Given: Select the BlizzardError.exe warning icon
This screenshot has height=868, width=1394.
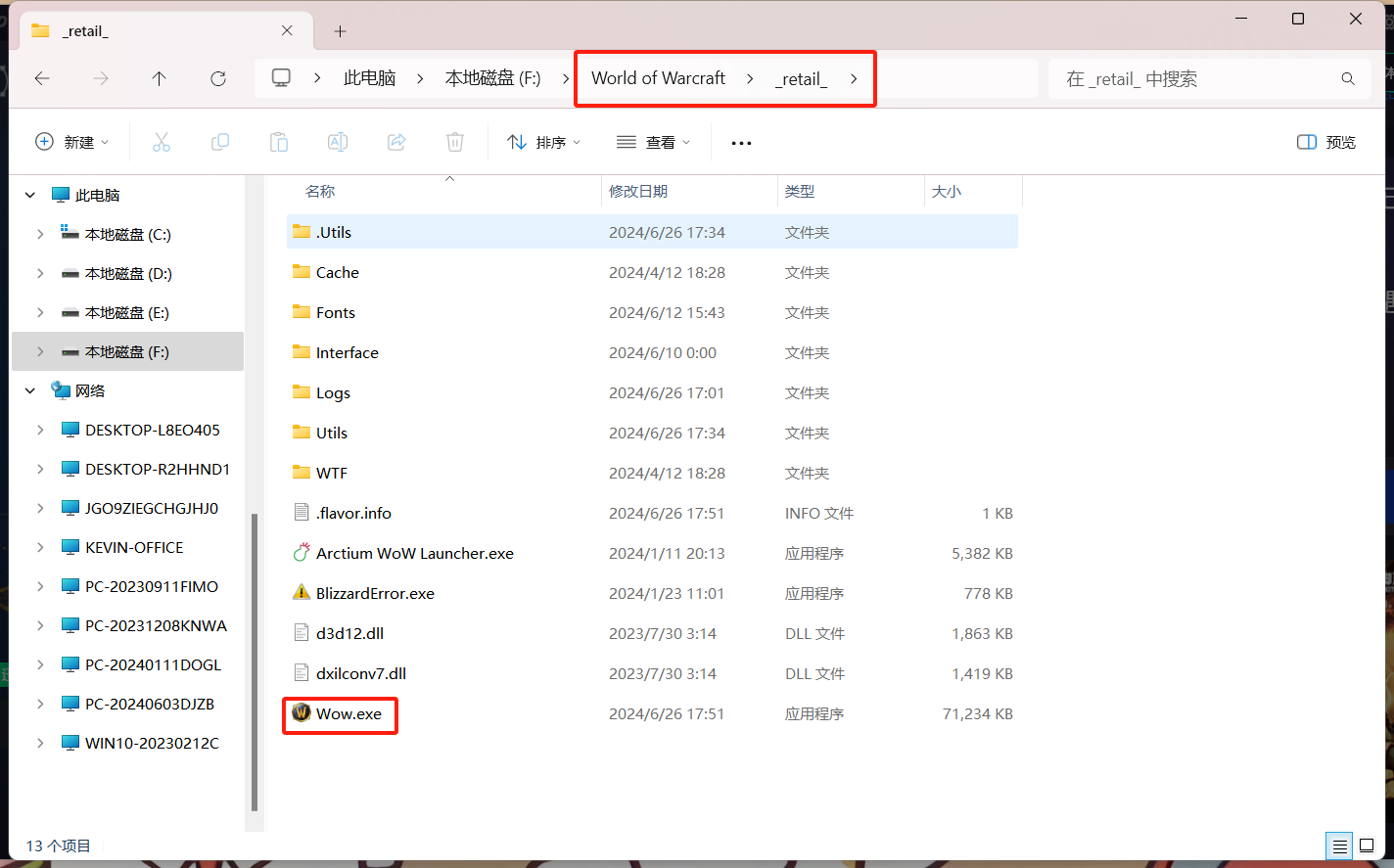Looking at the screenshot, I should pos(302,593).
